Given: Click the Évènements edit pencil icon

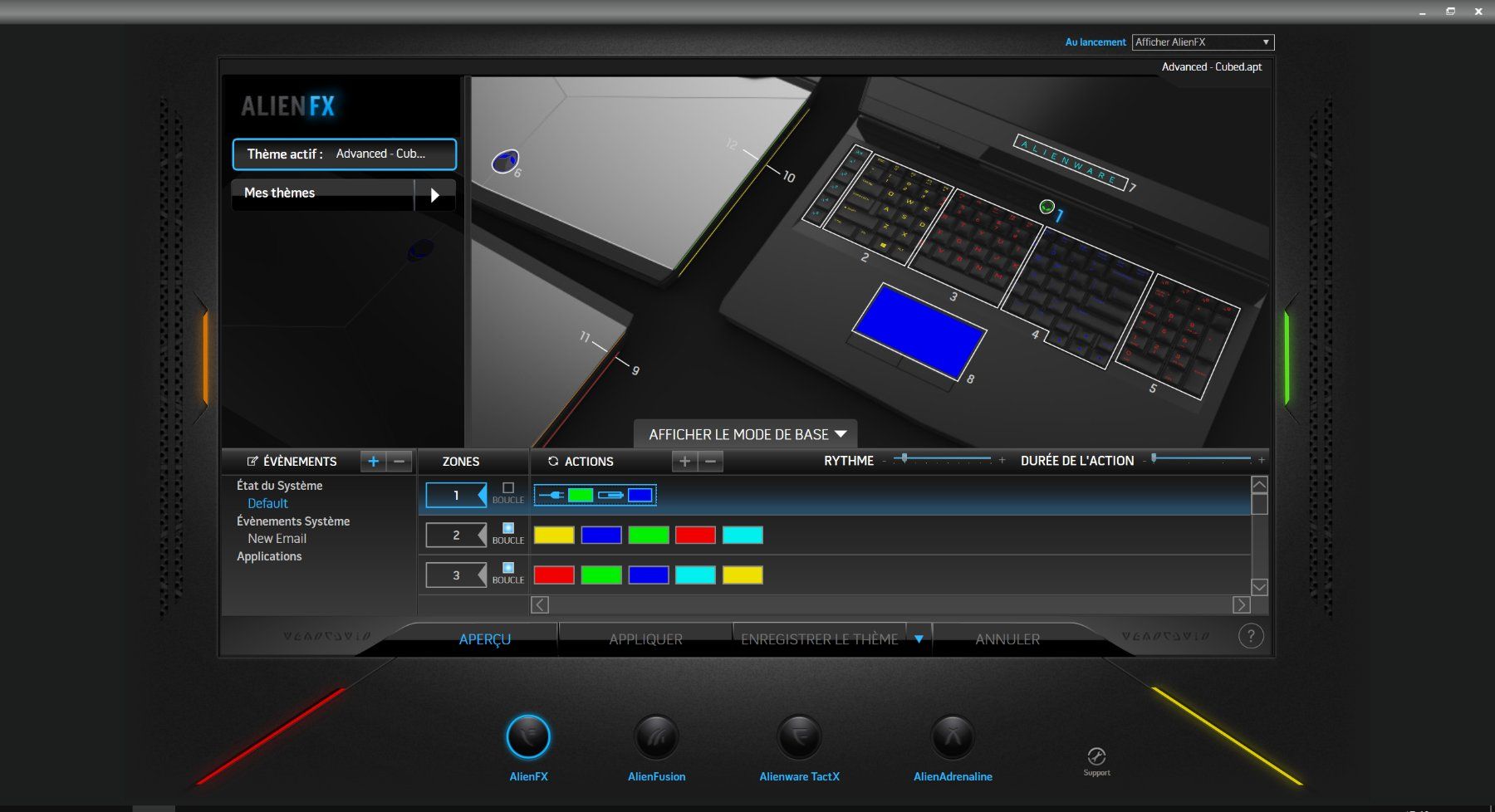Looking at the screenshot, I should tap(252, 462).
